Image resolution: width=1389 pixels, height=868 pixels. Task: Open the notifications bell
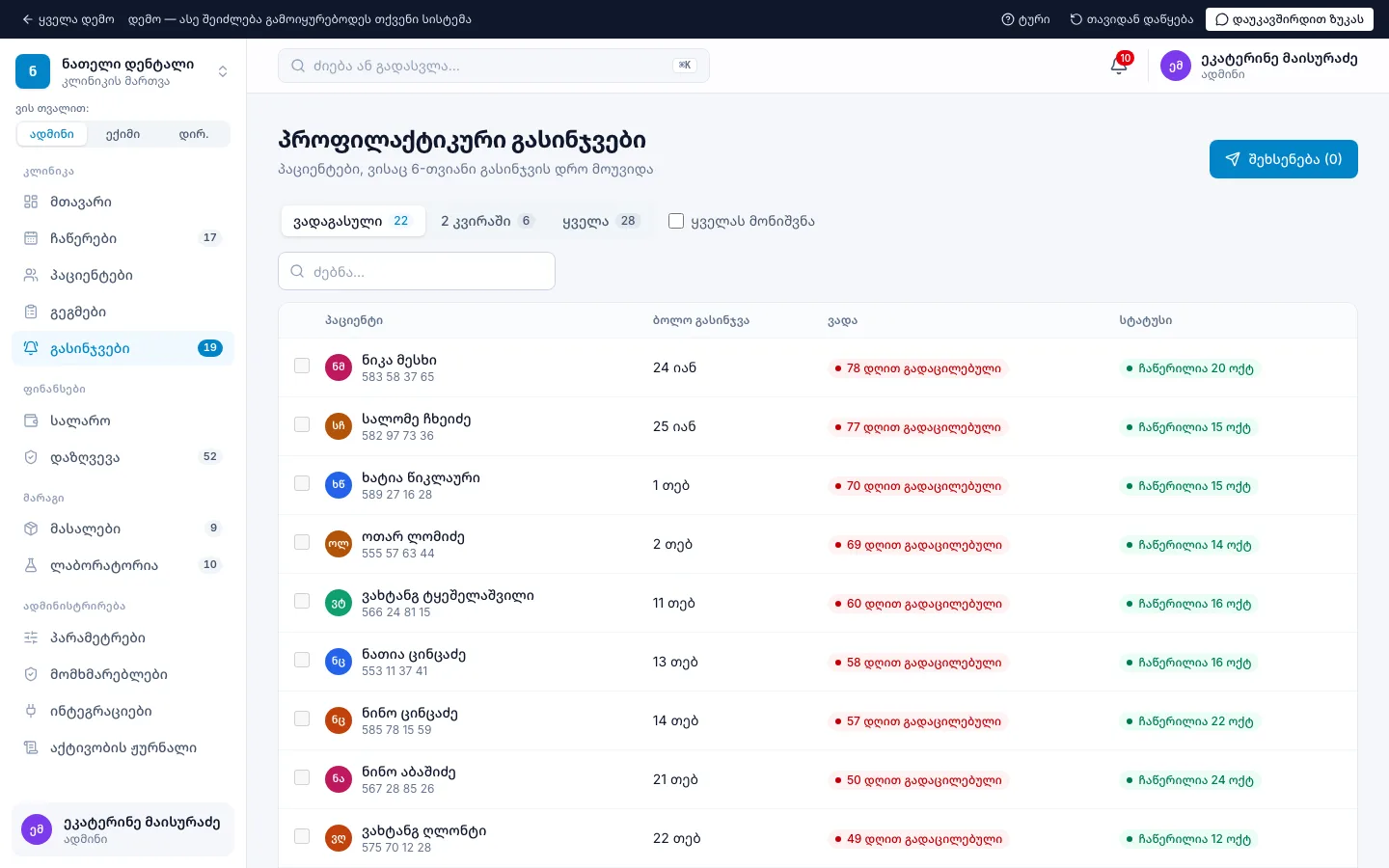pos(1119,66)
